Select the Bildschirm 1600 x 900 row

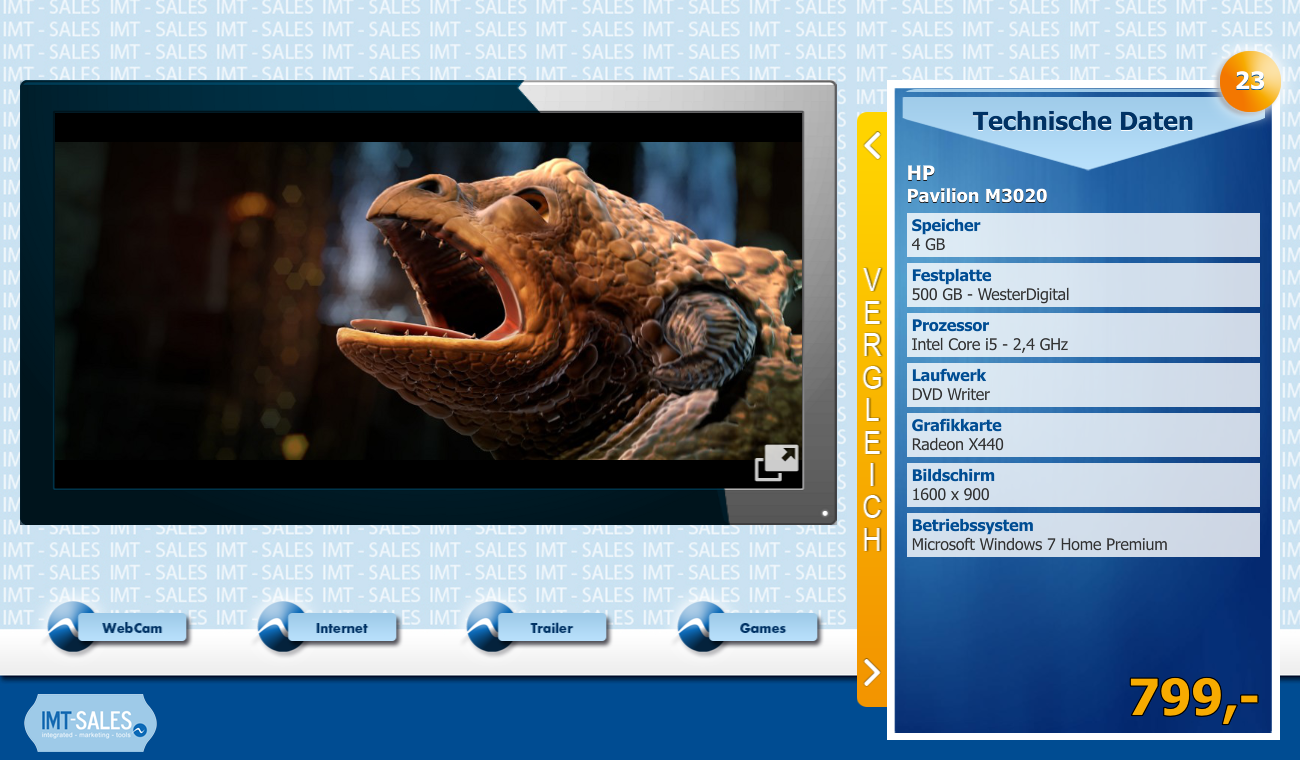pos(1083,485)
